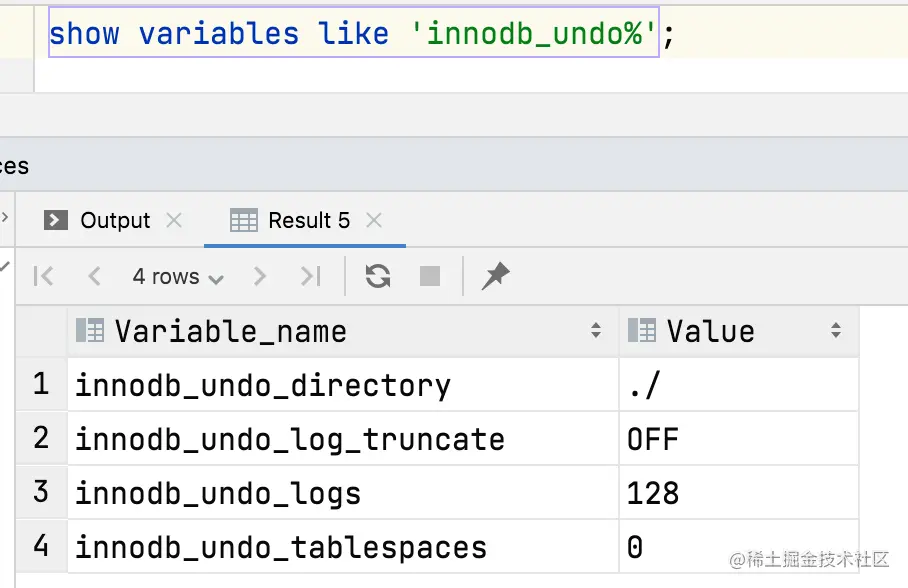Jump to last page of results

311,276
